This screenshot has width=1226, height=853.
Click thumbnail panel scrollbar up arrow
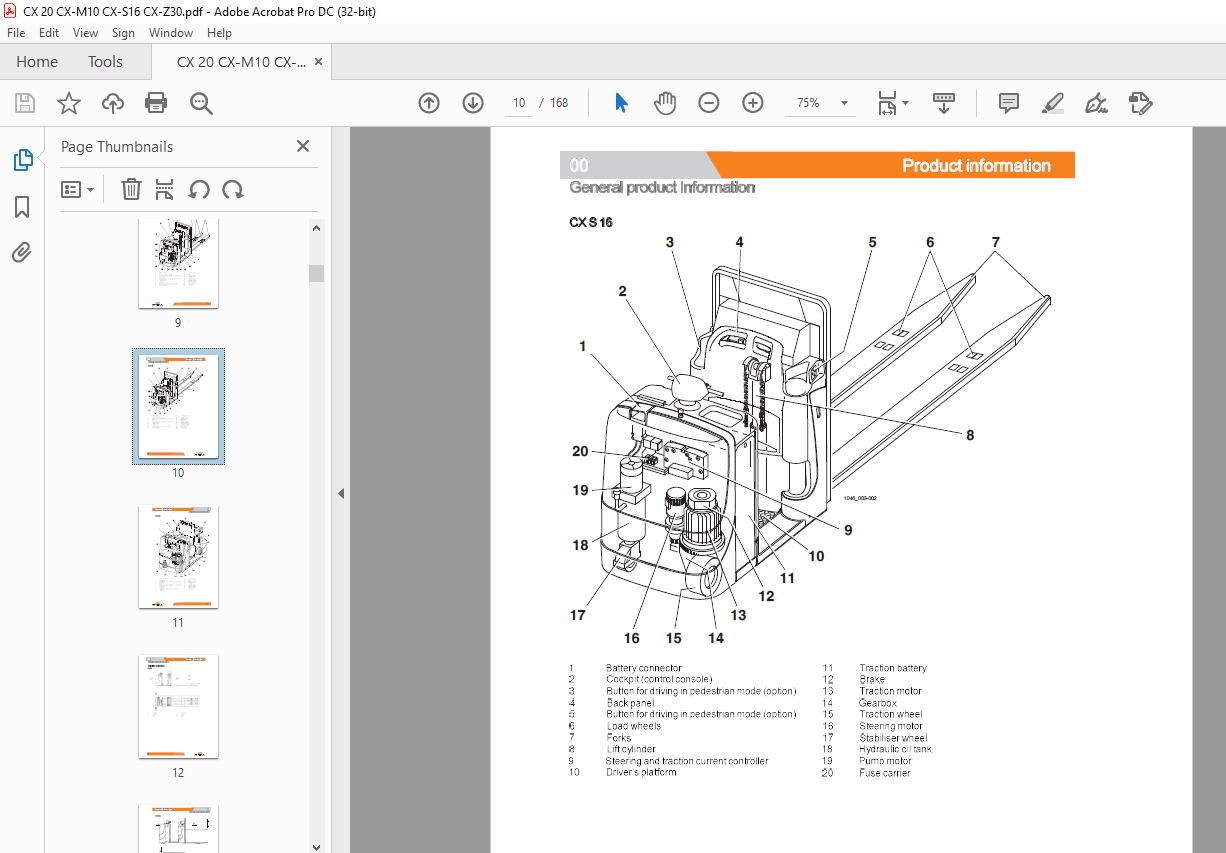click(316, 228)
